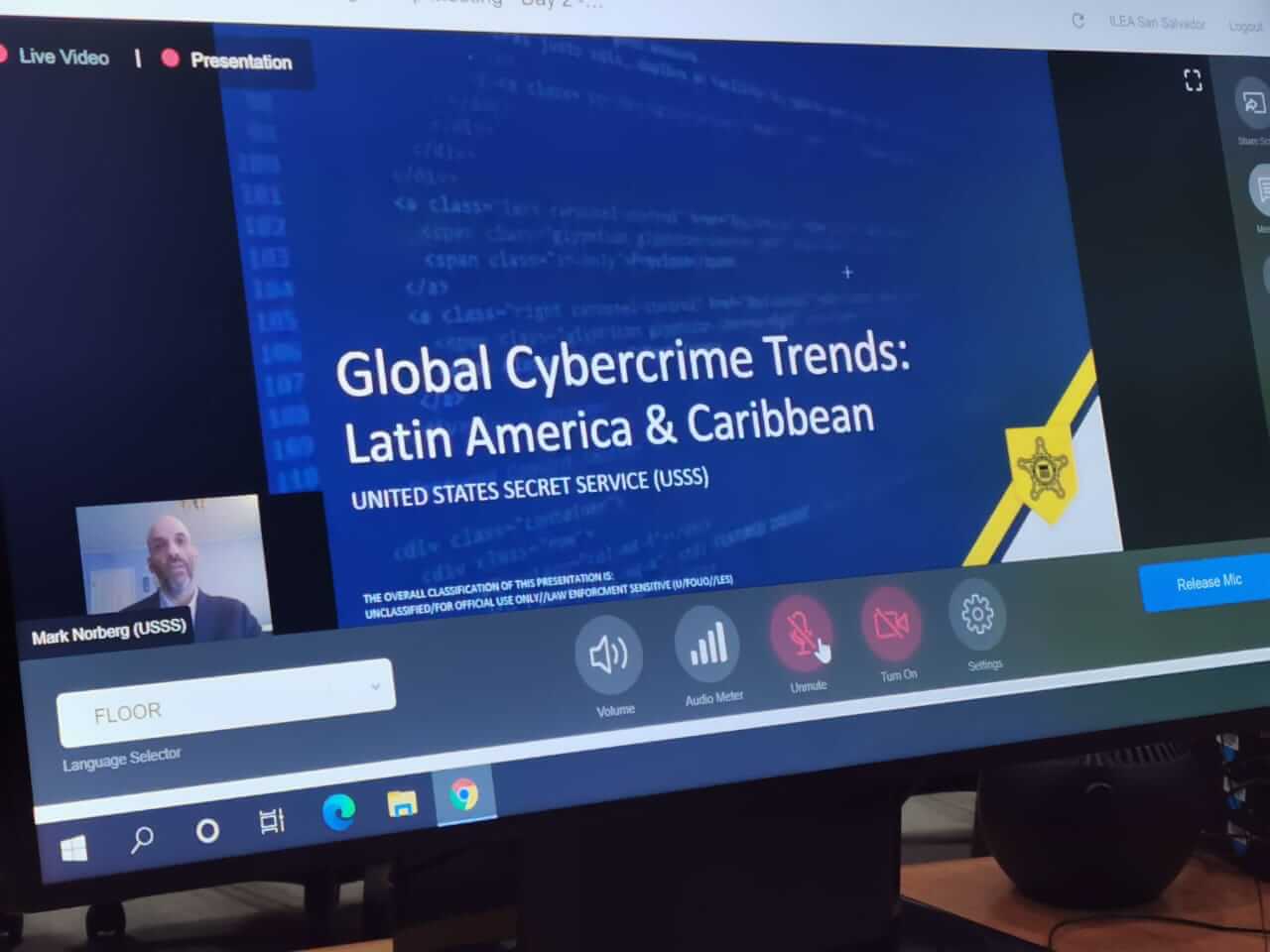Turn on the camera
The image size is (1270, 952).
[891, 622]
